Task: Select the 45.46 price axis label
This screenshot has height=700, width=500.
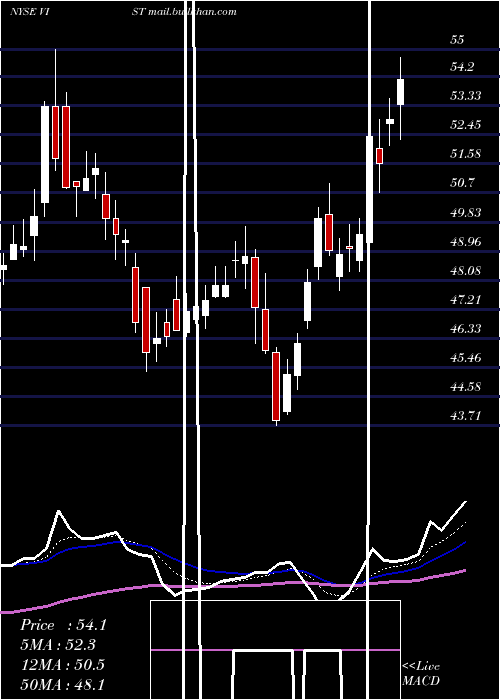Action: (x=466, y=358)
